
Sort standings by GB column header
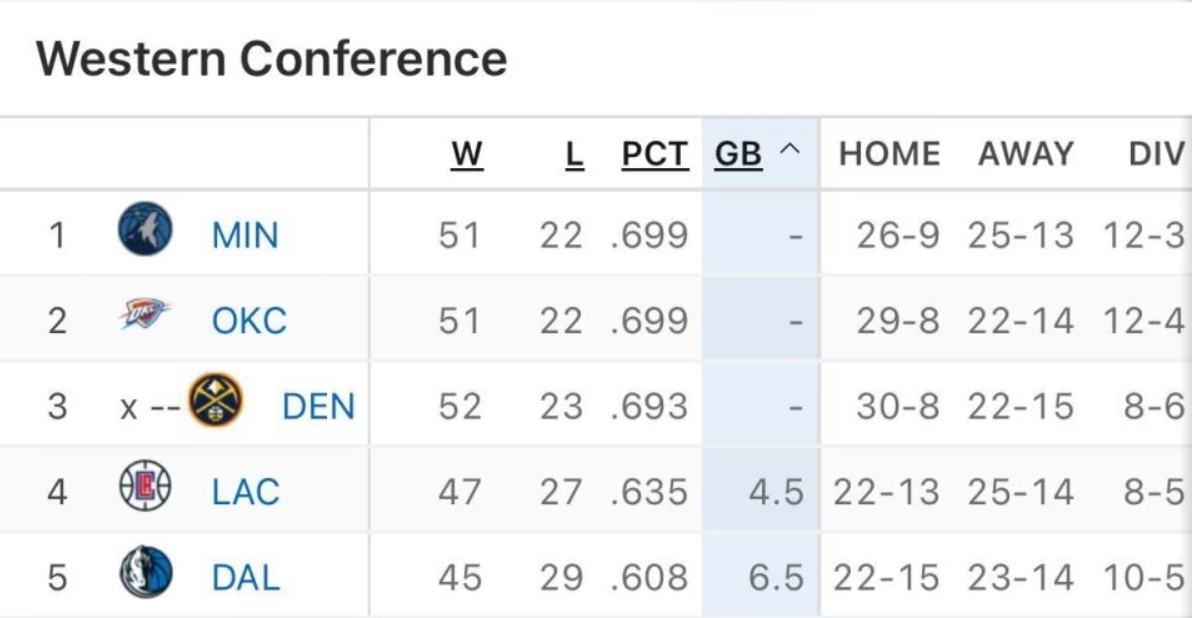(738, 154)
